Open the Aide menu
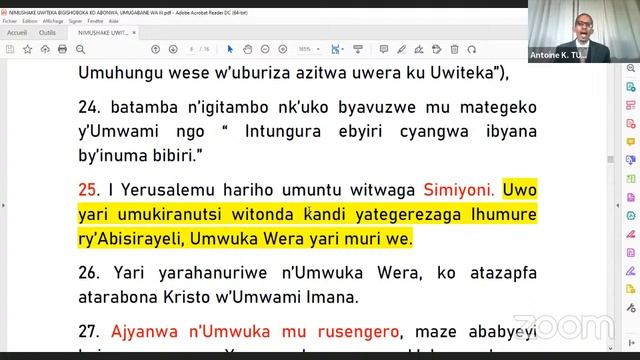Image resolution: width=640 pixels, height=360 pixels. (x=113, y=21)
